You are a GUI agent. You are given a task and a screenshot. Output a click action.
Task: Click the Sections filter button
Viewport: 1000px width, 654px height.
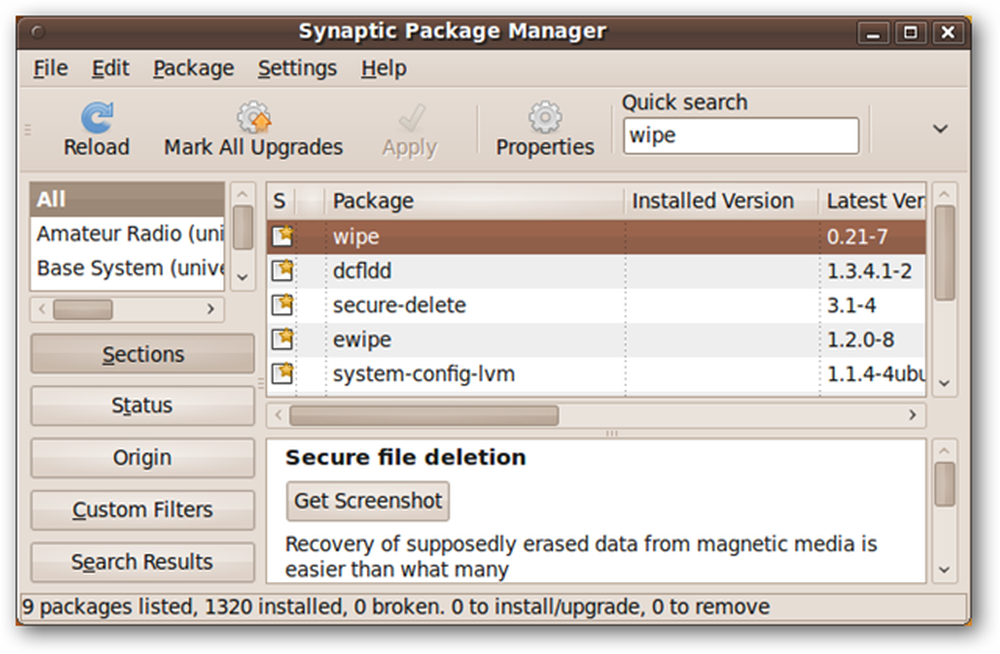[142, 354]
